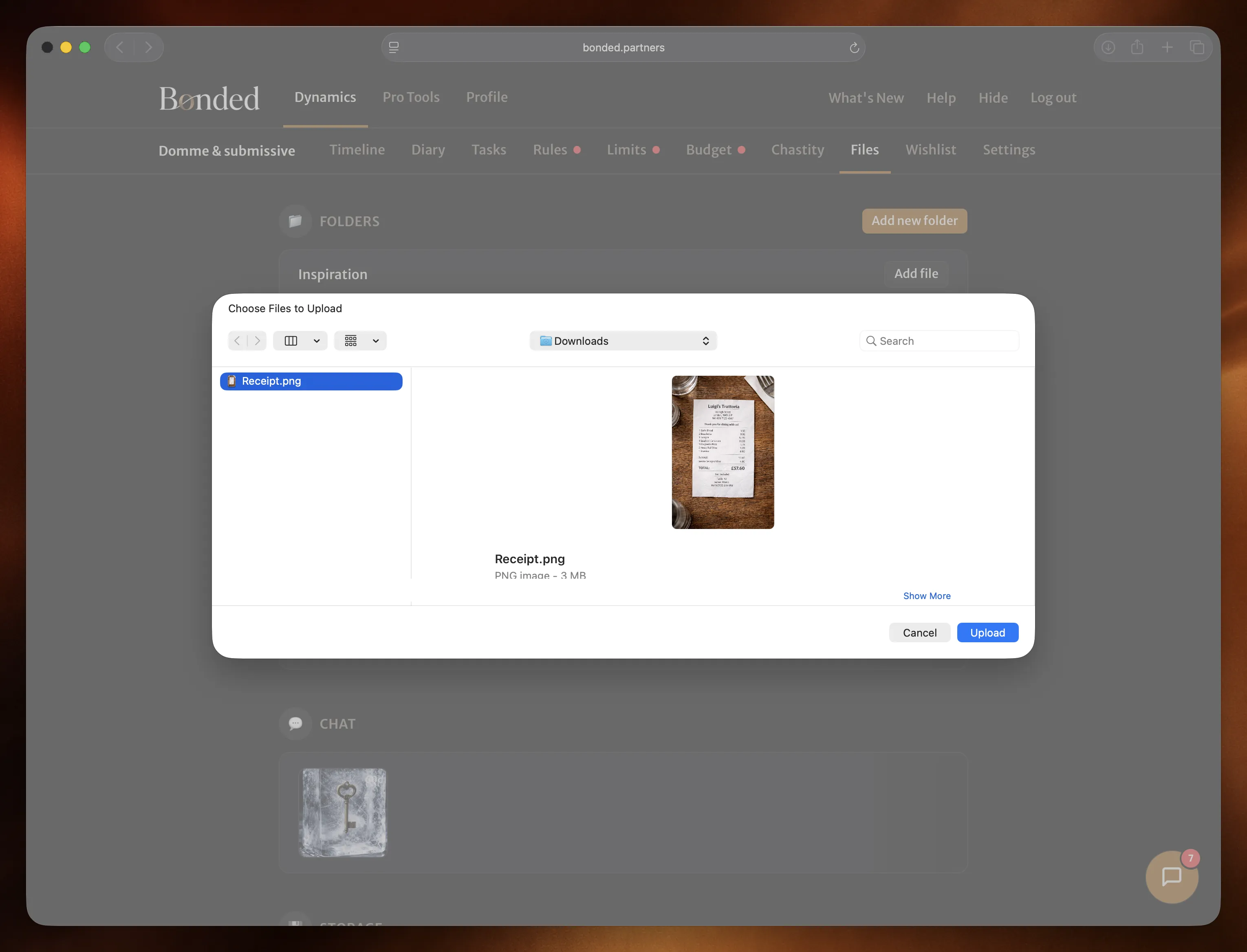Click the PNG image - 3 MB text

coord(540,575)
